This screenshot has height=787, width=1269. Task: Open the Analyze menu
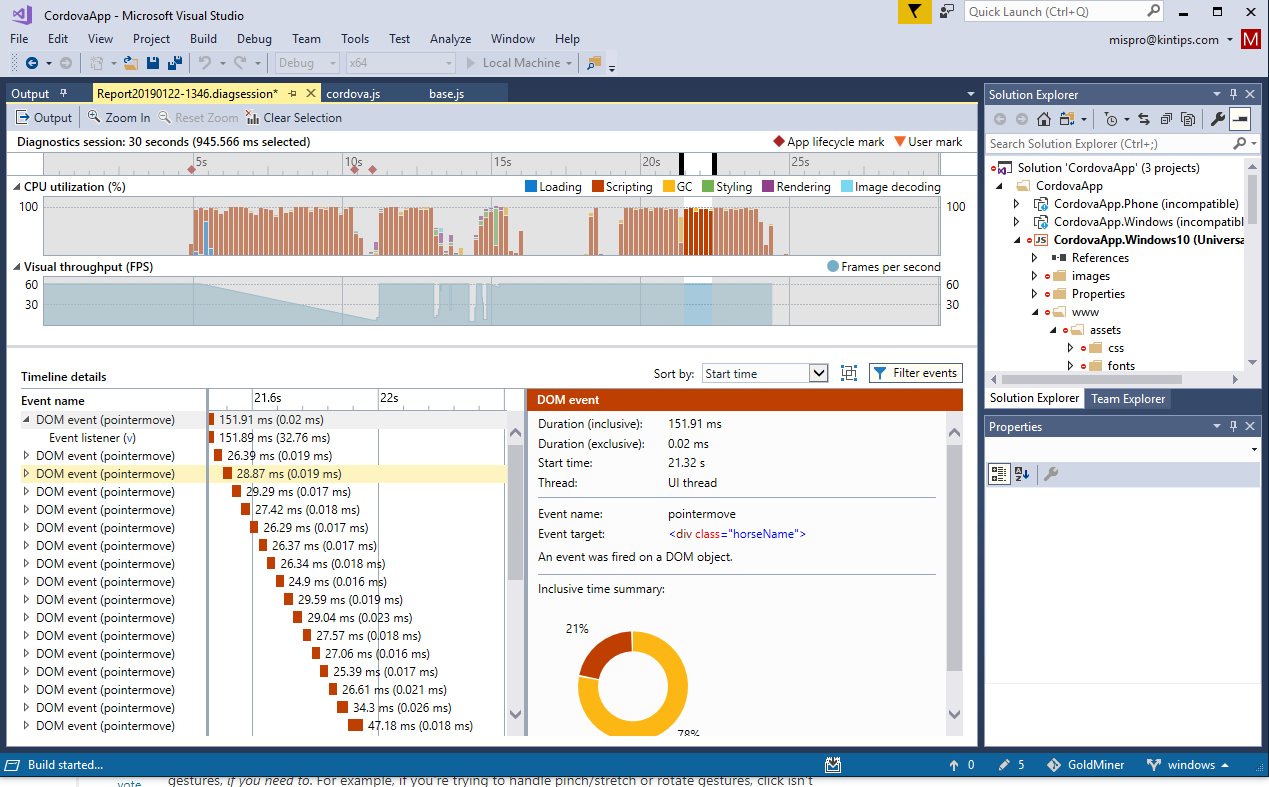pos(450,39)
